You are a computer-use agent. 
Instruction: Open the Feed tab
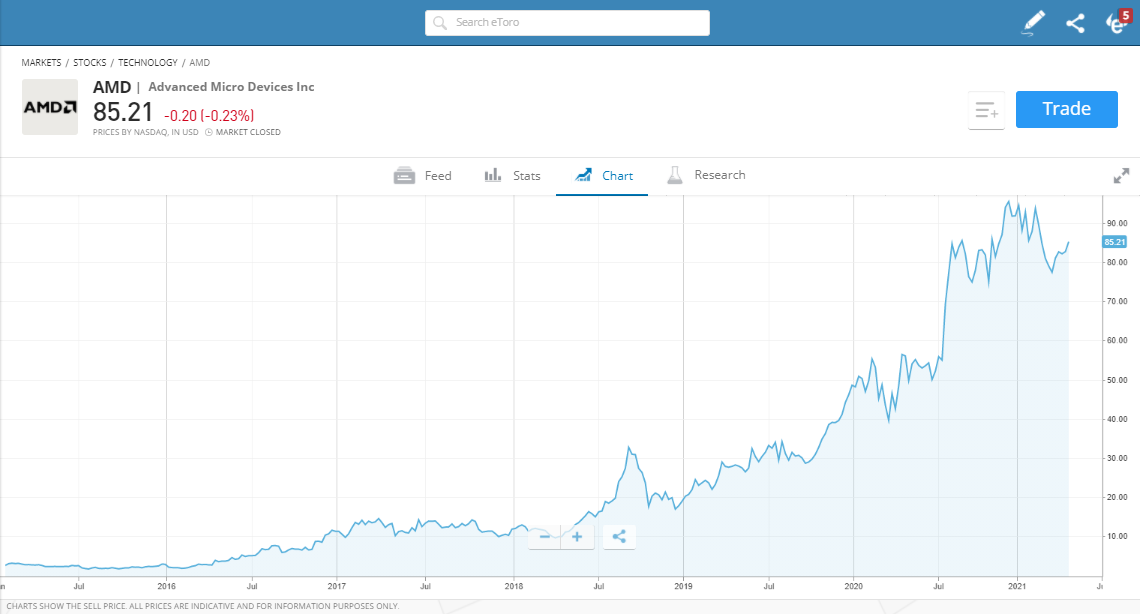422,176
